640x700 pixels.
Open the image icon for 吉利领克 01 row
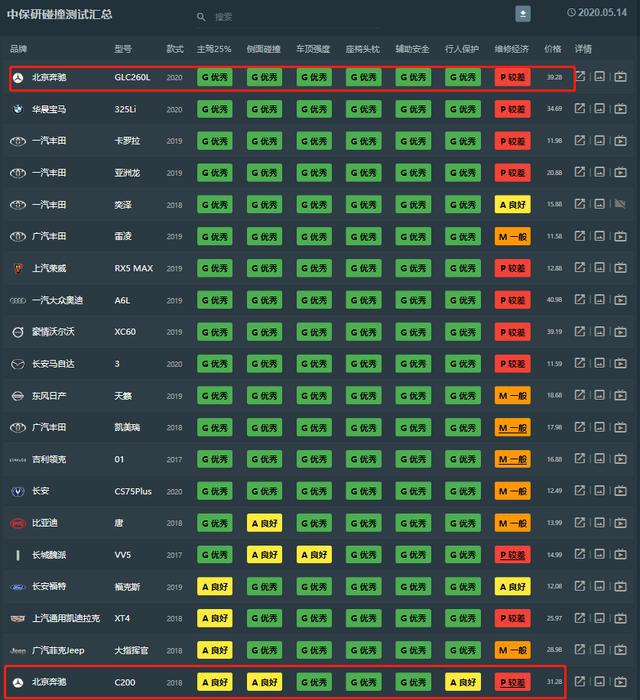pos(600,458)
